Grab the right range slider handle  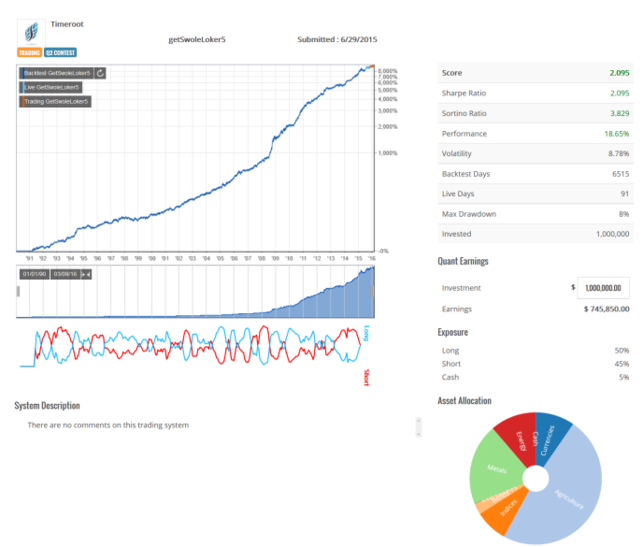click(x=372, y=291)
